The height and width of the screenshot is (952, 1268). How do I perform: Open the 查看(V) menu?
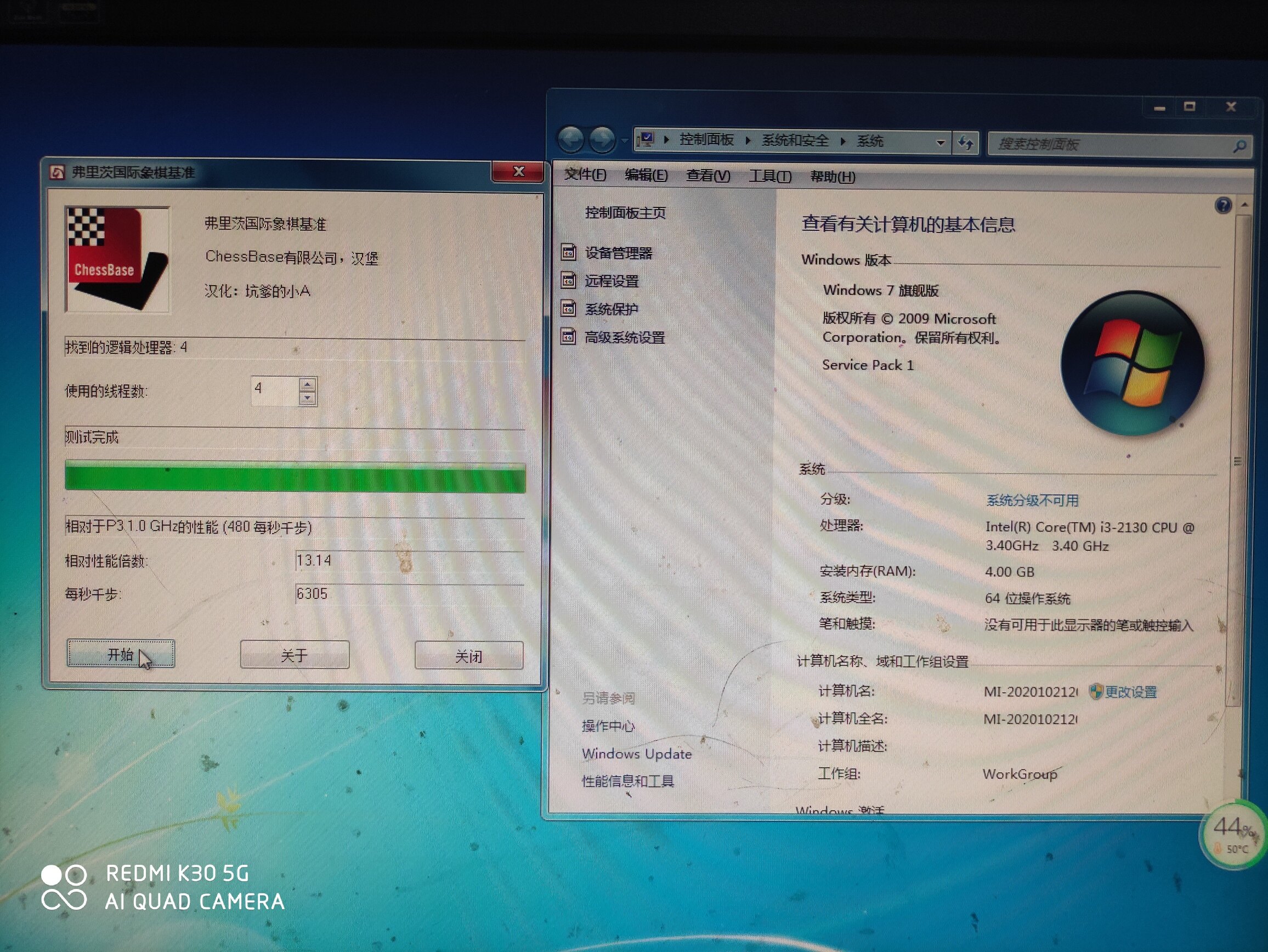(x=708, y=175)
